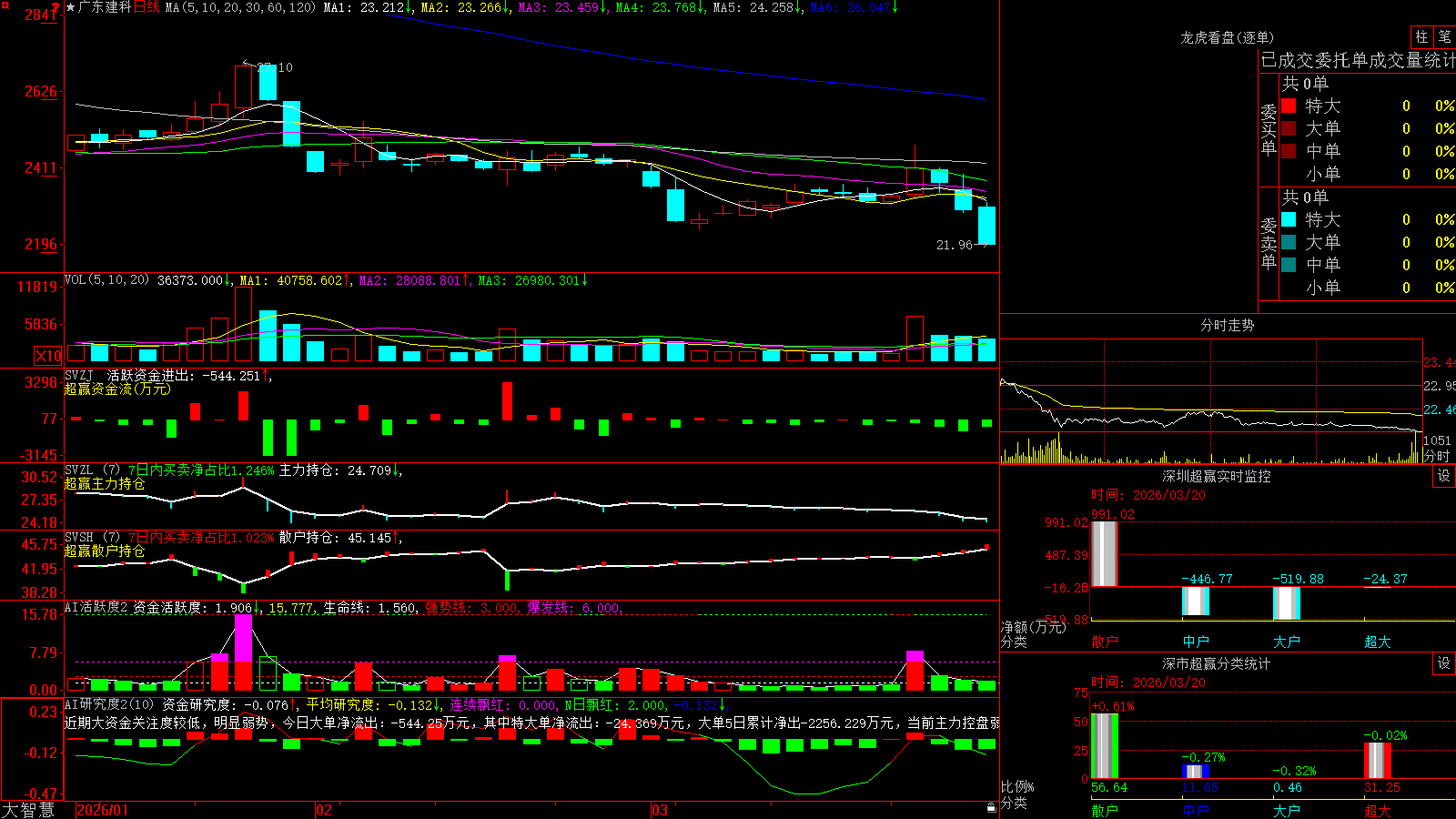Click the 大智慧 label at bottom-left
Viewport: 1456px width, 819px height.
point(28,810)
